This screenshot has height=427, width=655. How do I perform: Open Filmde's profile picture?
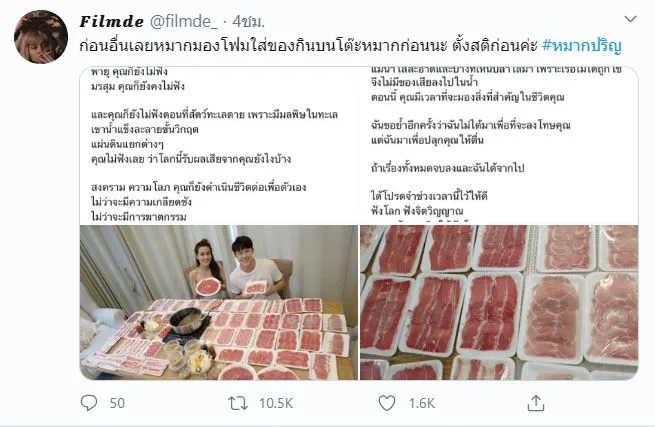coord(41,37)
